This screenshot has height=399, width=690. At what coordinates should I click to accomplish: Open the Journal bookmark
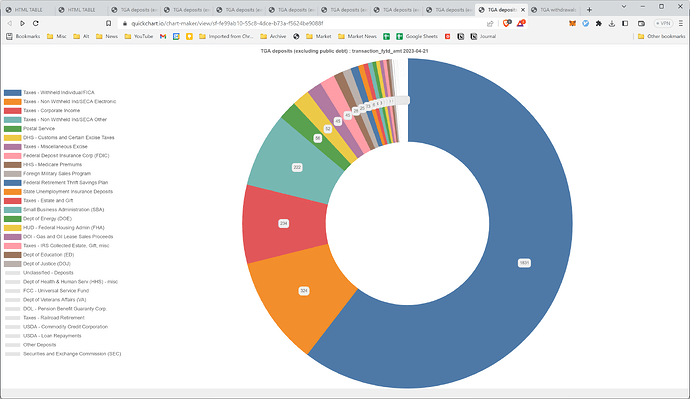483,37
